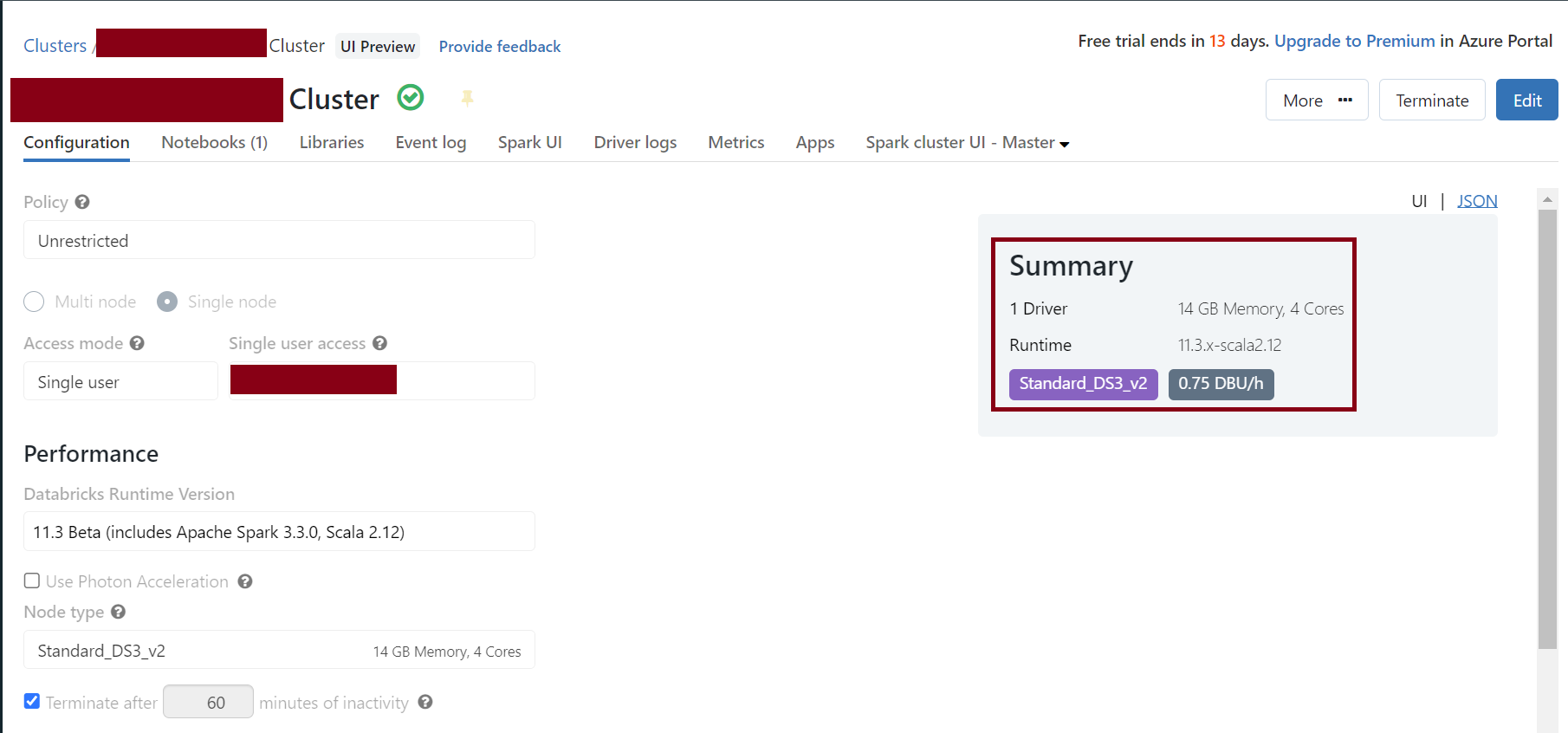Click the pin cluster icon
This screenshot has width=1568, height=733.
[x=468, y=98]
